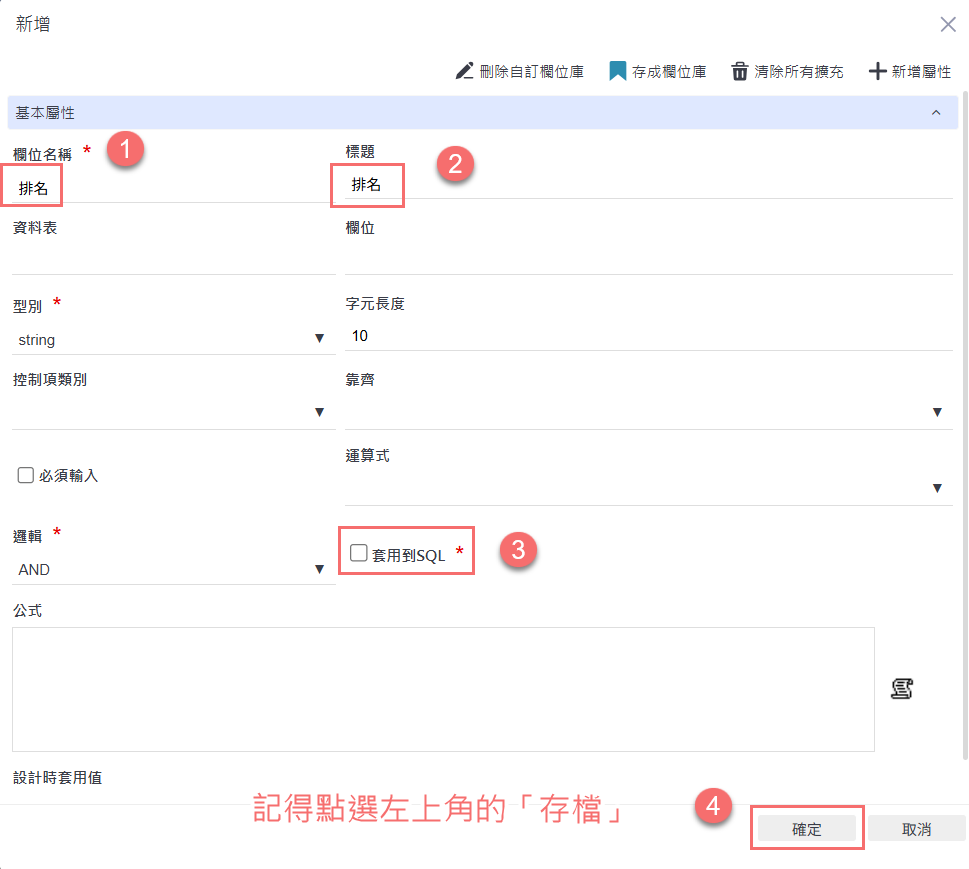The width and height of the screenshot is (969, 869).
Task: Click the bookmark icon for 存成欄位庫
Action: pyautogui.click(x=617, y=71)
